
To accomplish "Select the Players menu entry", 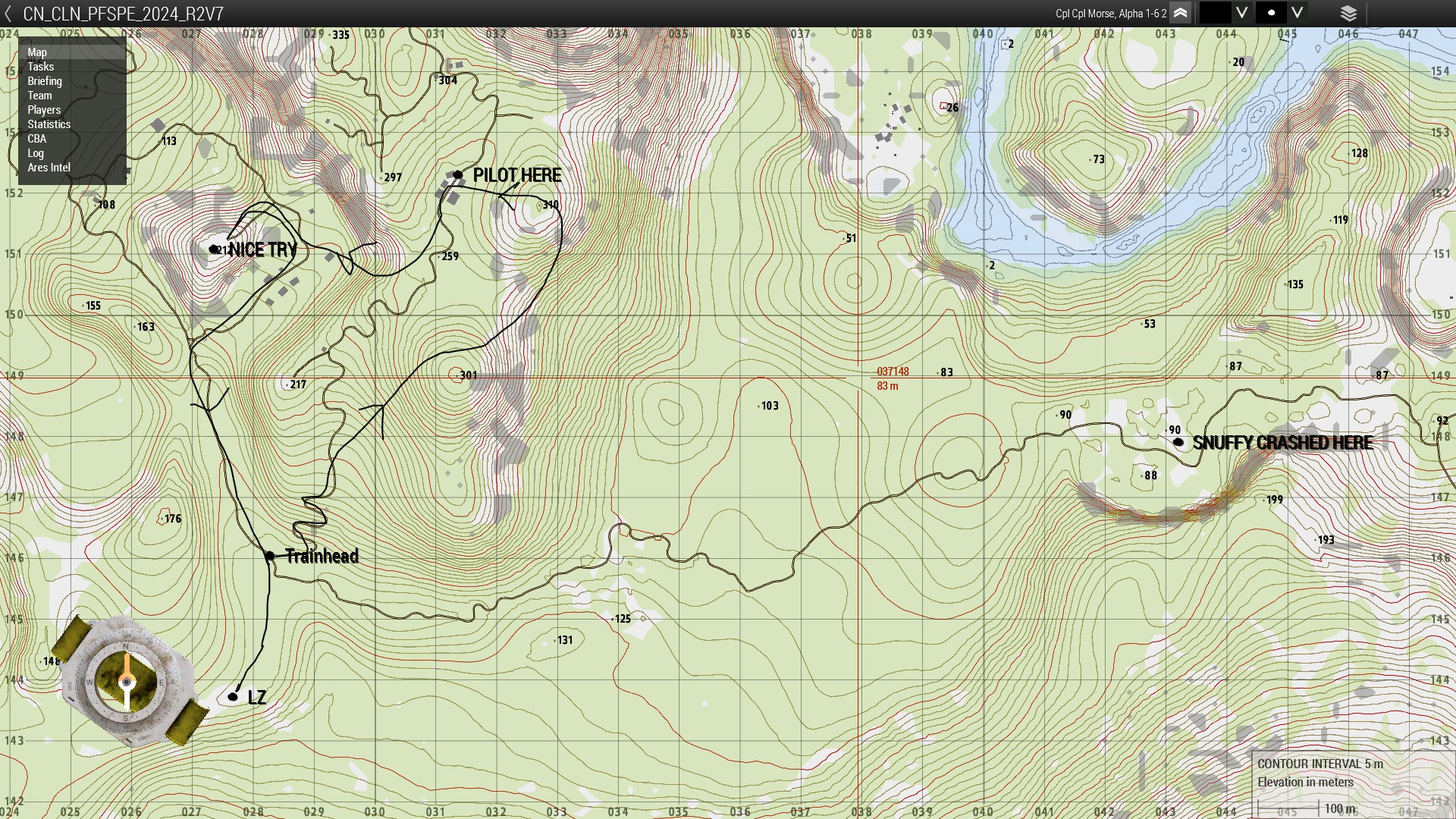I will pos(44,110).
